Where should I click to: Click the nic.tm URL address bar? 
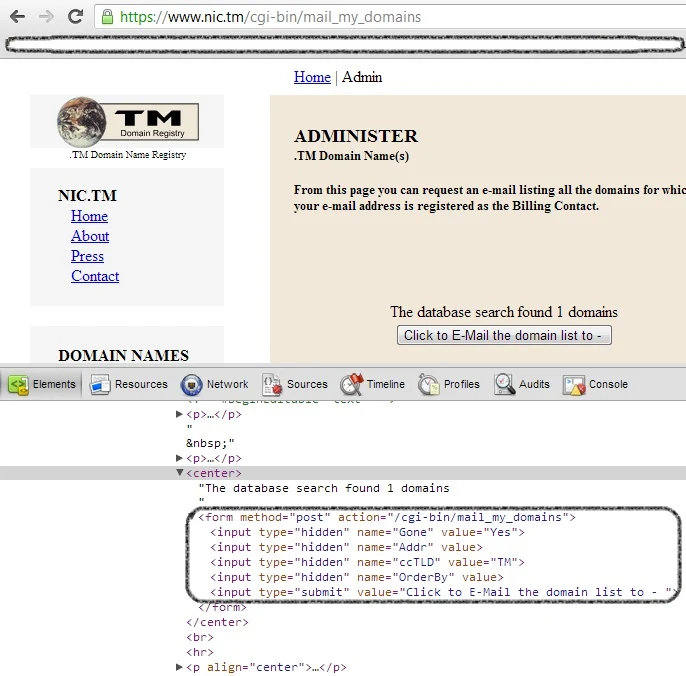tap(389, 17)
